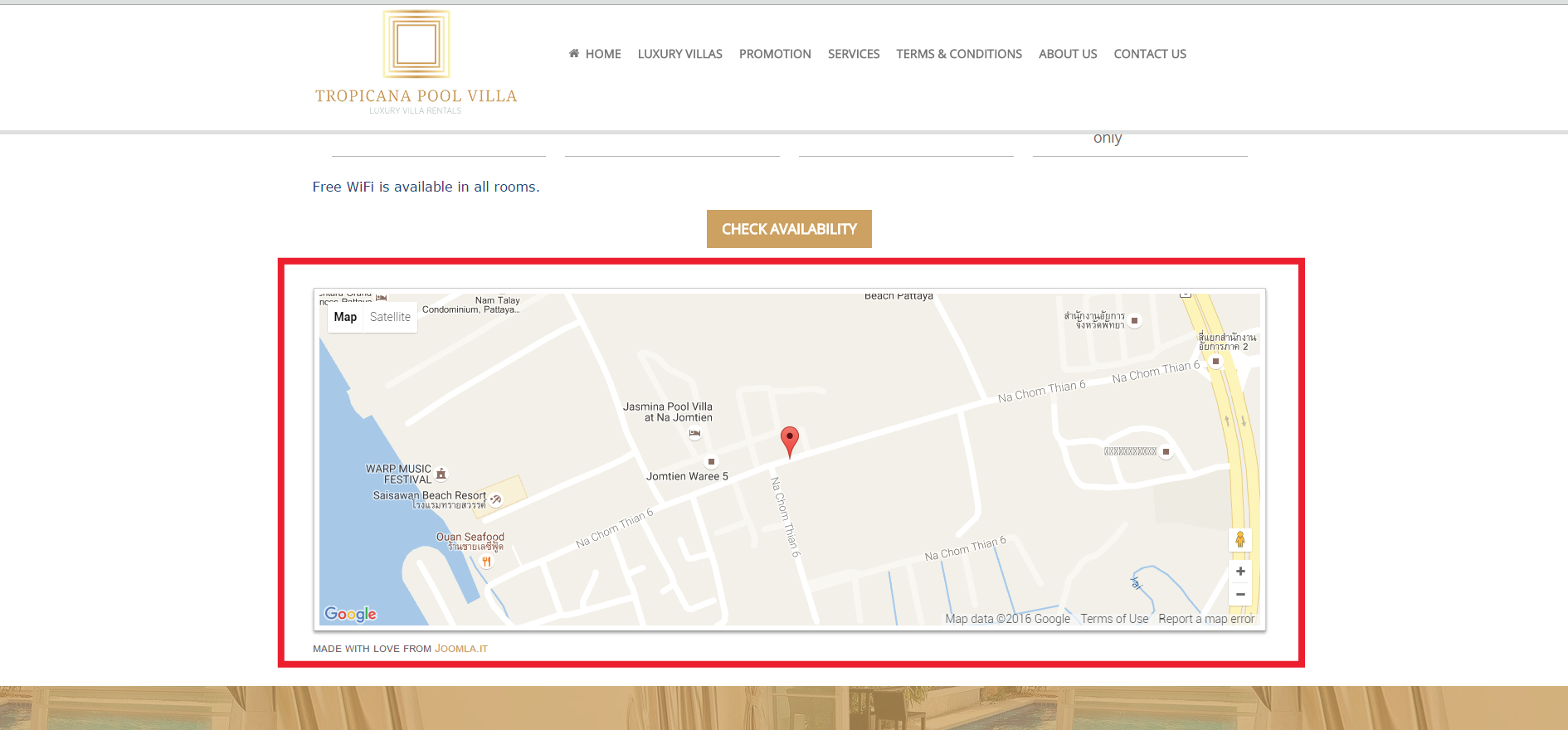Click the Ouan Seafood restaurant icon

pyautogui.click(x=486, y=562)
